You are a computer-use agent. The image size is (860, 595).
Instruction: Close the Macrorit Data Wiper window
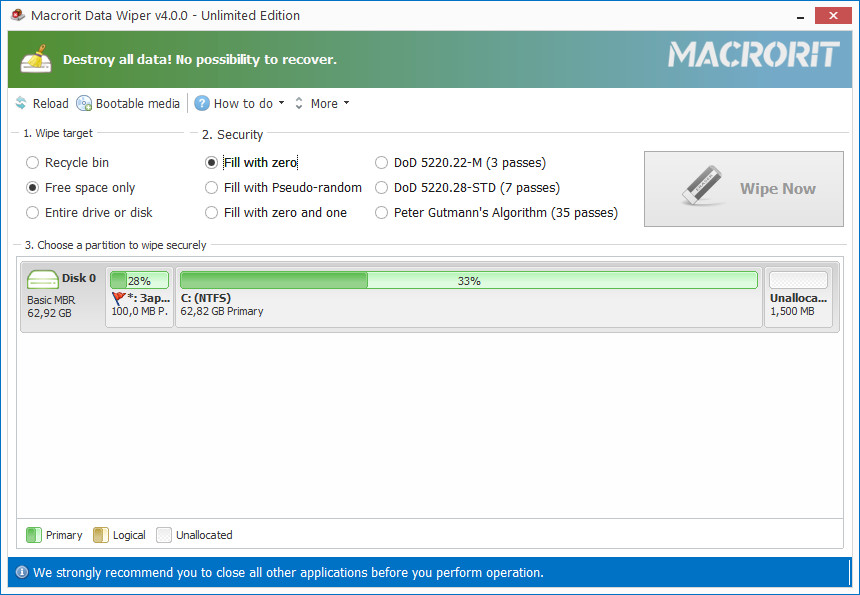[x=833, y=15]
